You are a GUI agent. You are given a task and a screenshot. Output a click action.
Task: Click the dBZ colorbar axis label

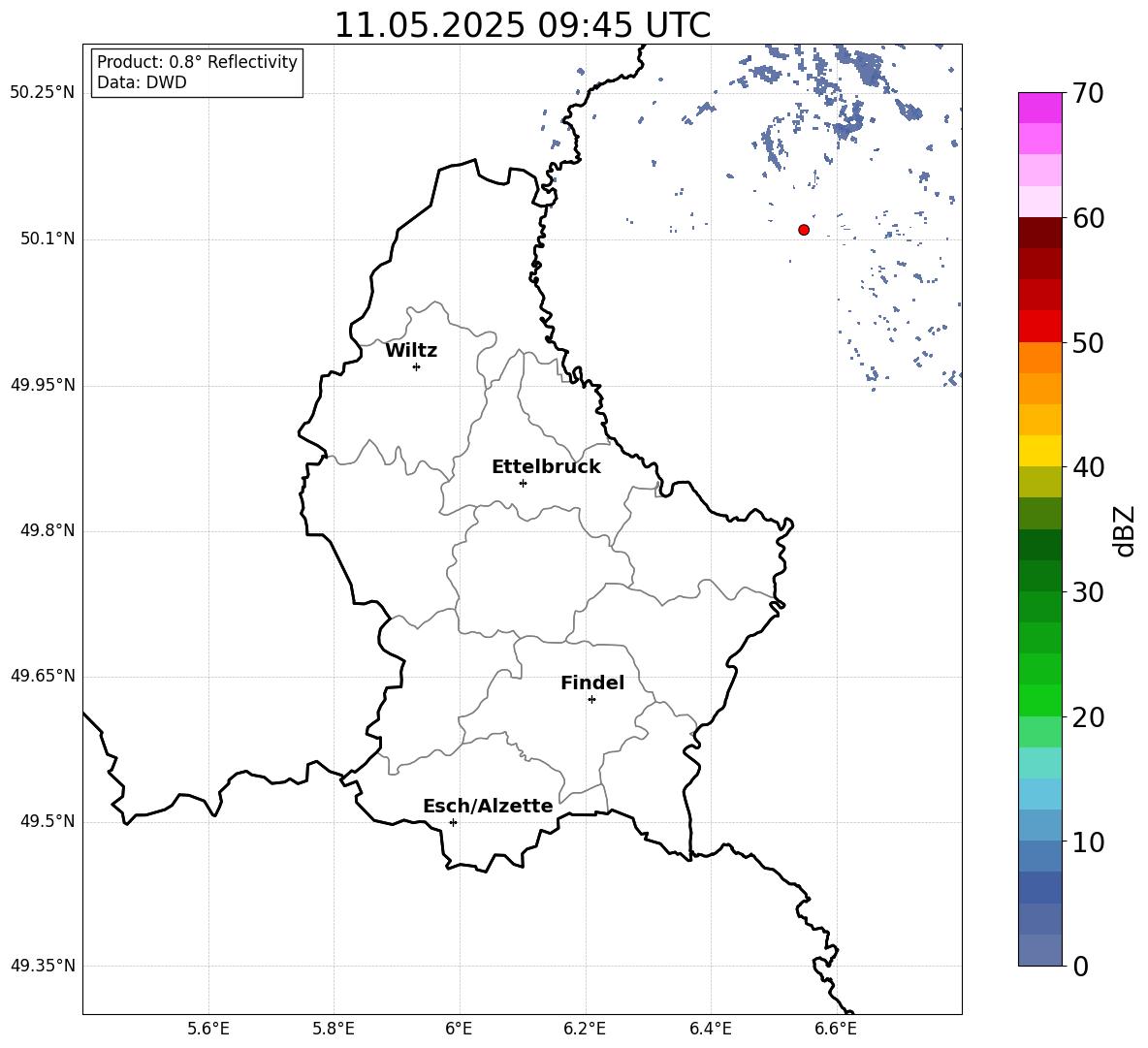pos(1126,530)
